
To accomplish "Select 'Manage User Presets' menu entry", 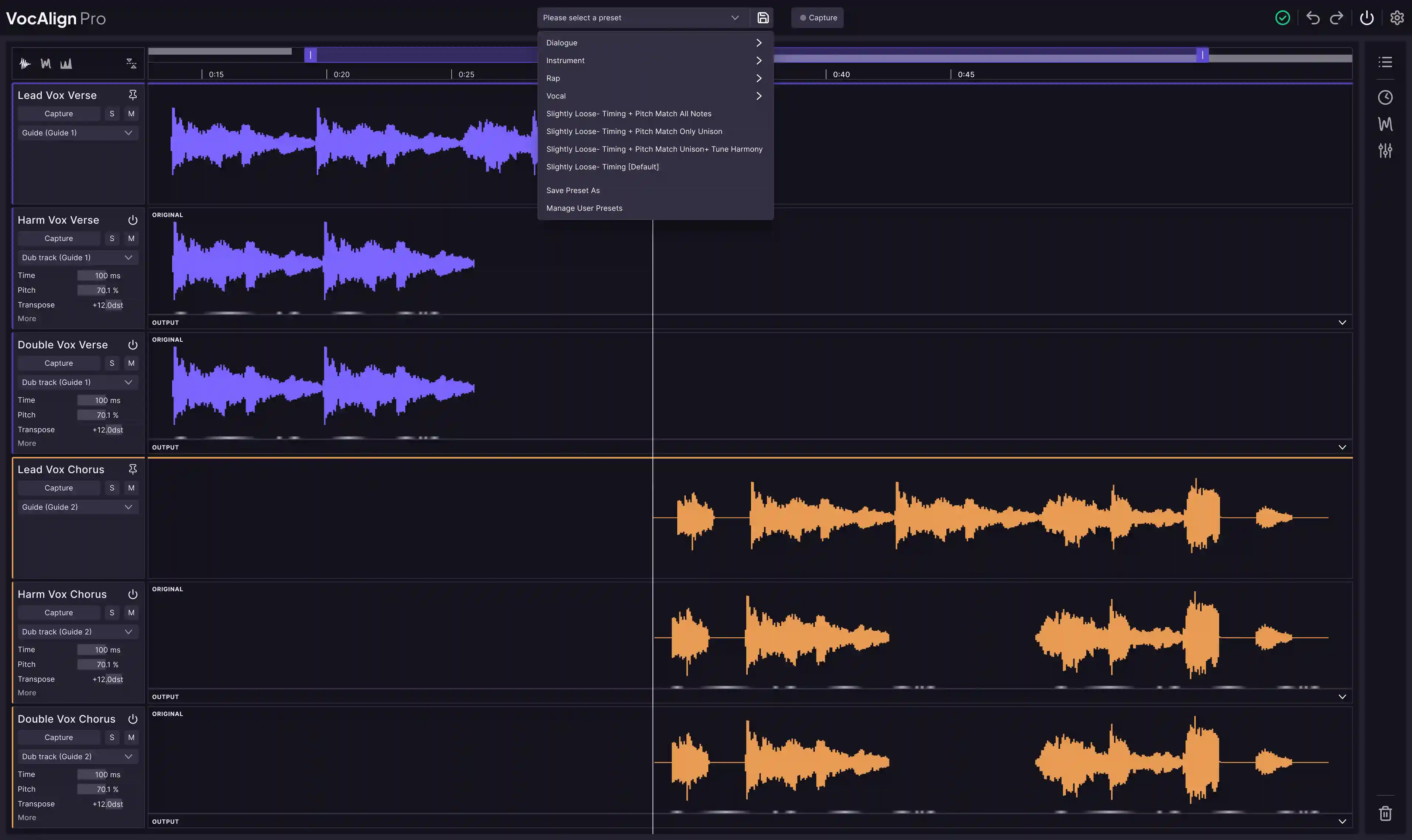I will pos(655,208).
